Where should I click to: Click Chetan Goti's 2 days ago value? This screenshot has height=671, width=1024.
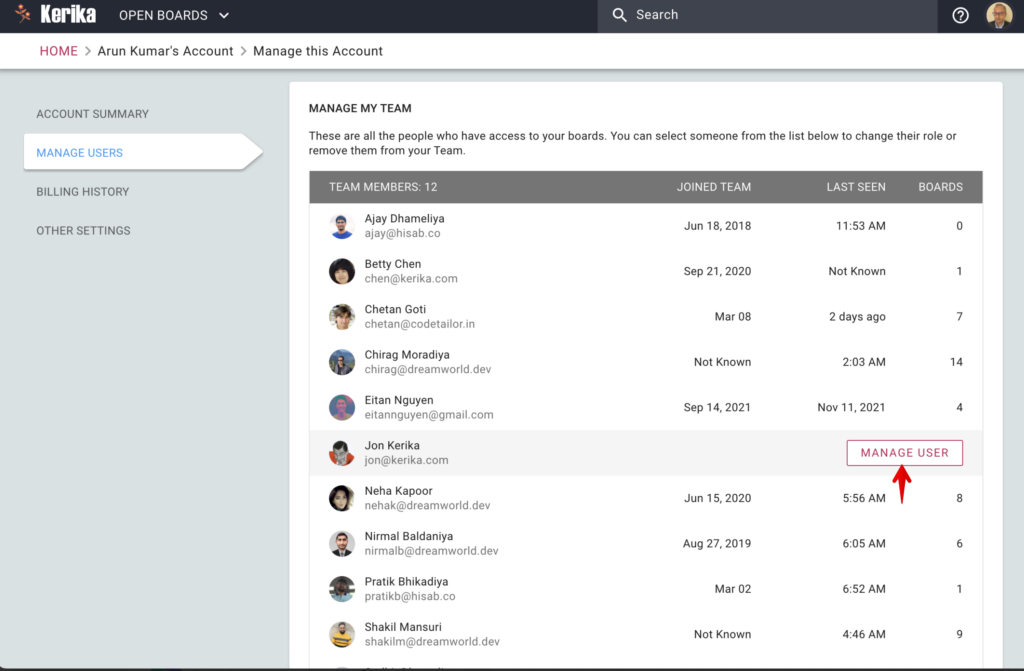857,317
